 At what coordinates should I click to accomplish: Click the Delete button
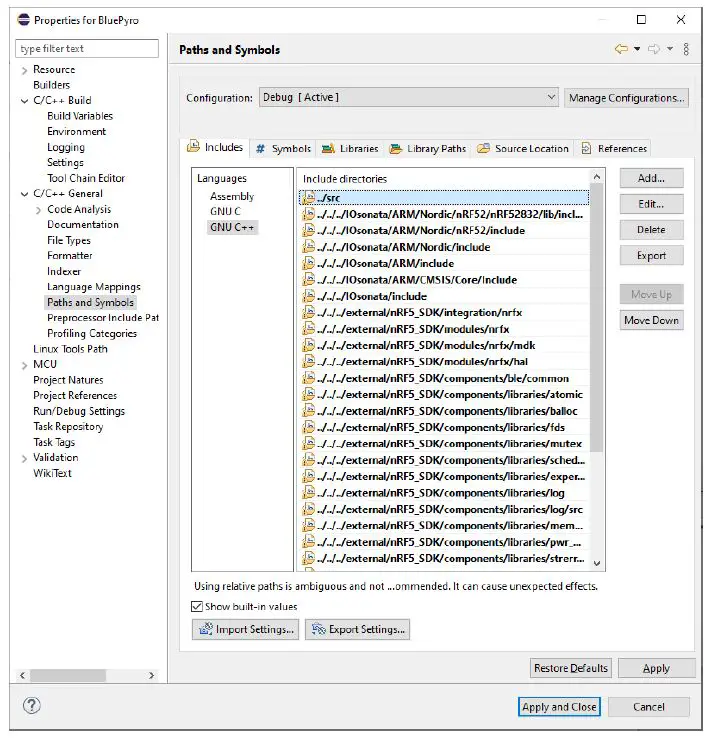(651, 230)
